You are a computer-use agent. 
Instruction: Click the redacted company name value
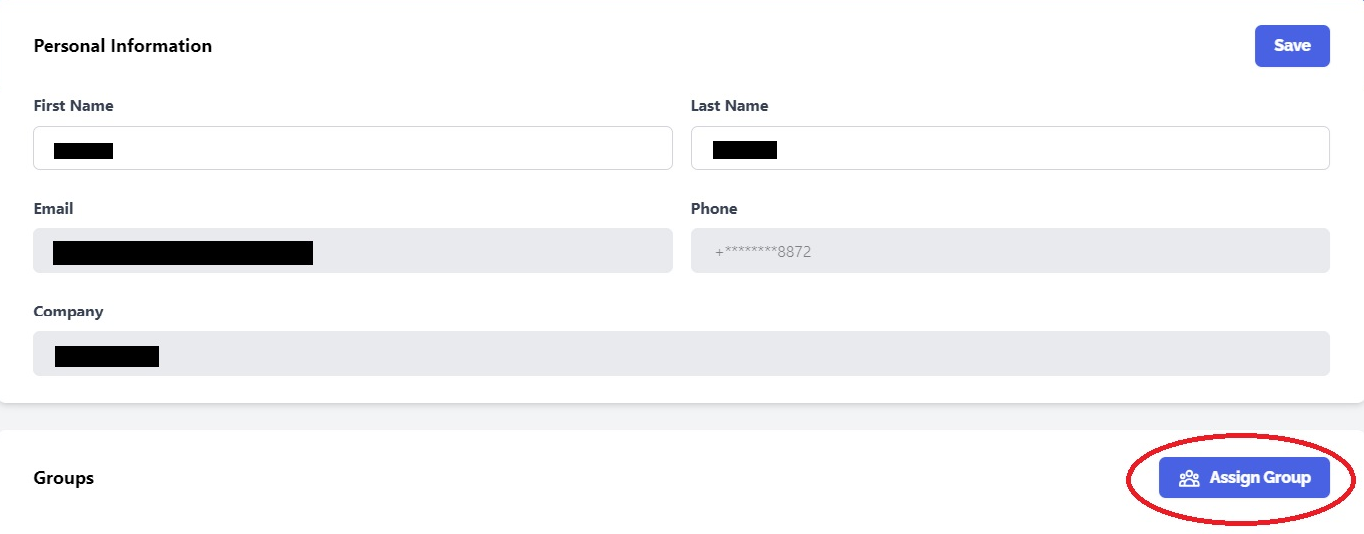coord(107,356)
